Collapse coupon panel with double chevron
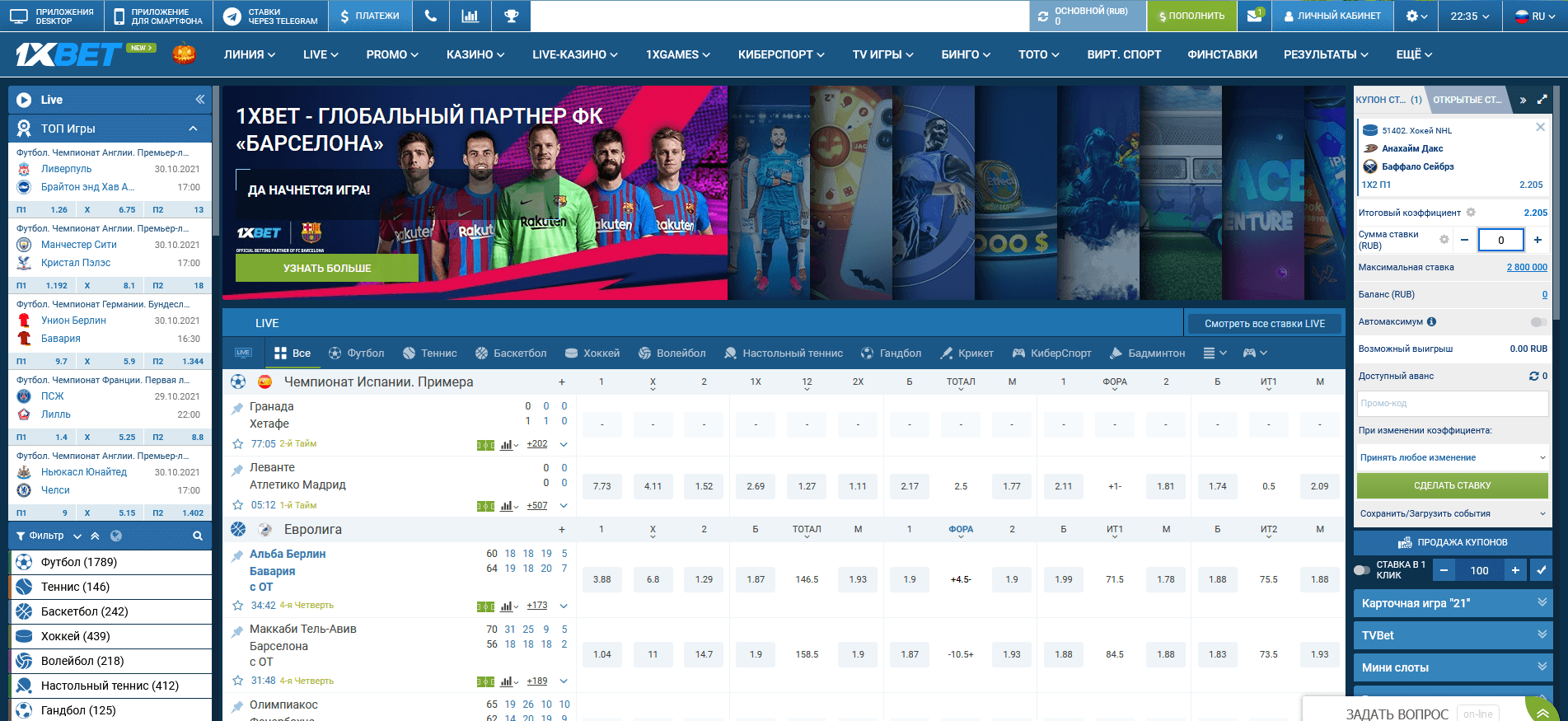The width and height of the screenshot is (1568, 721). [x=1523, y=100]
